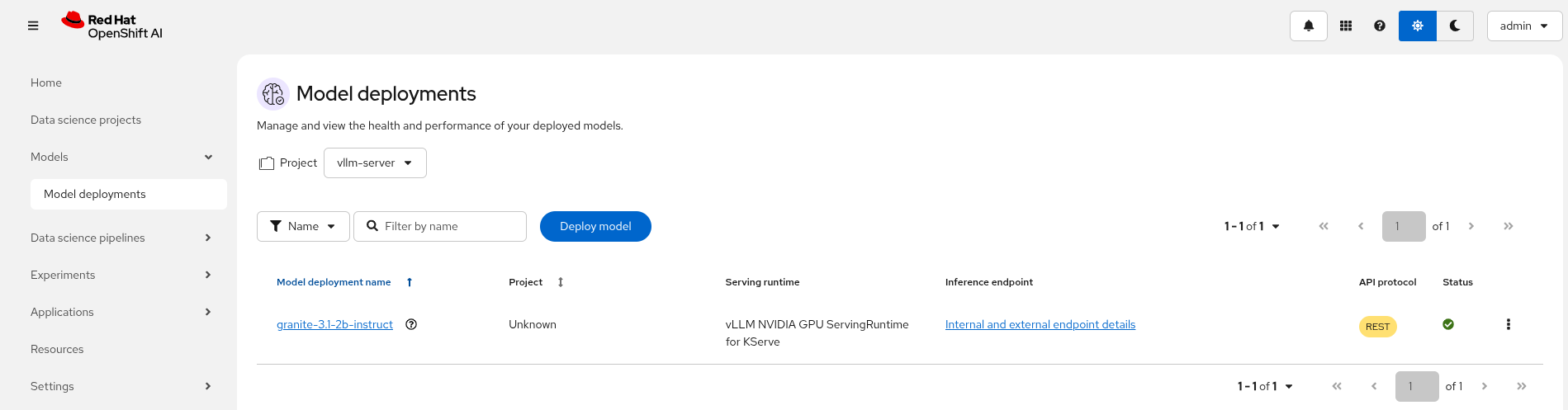Click top pagination next page arrow
Image resolution: width=1568 pixels, height=410 pixels.
pyautogui.click(x=1471, y=226)
